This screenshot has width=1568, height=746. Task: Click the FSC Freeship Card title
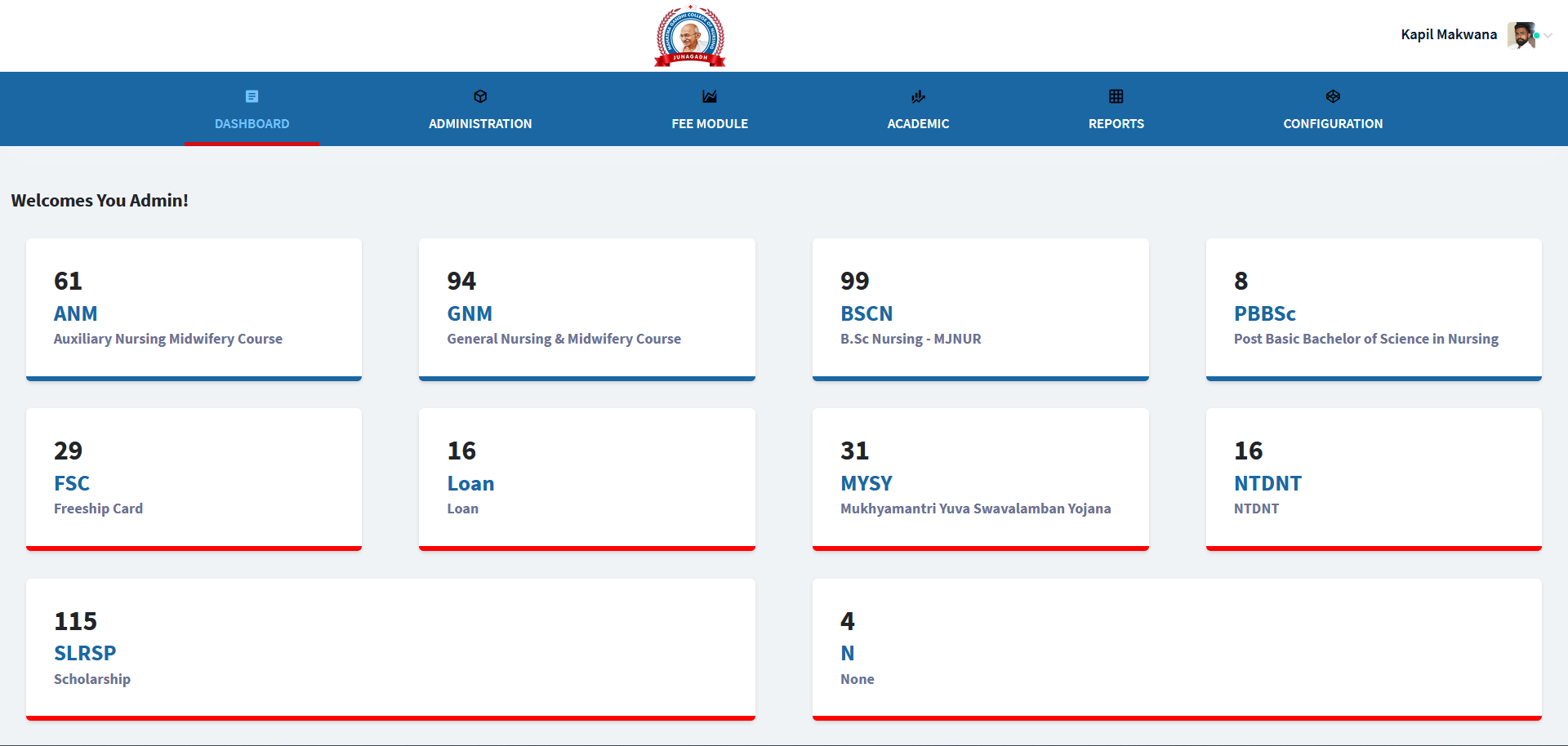point(72,483)
